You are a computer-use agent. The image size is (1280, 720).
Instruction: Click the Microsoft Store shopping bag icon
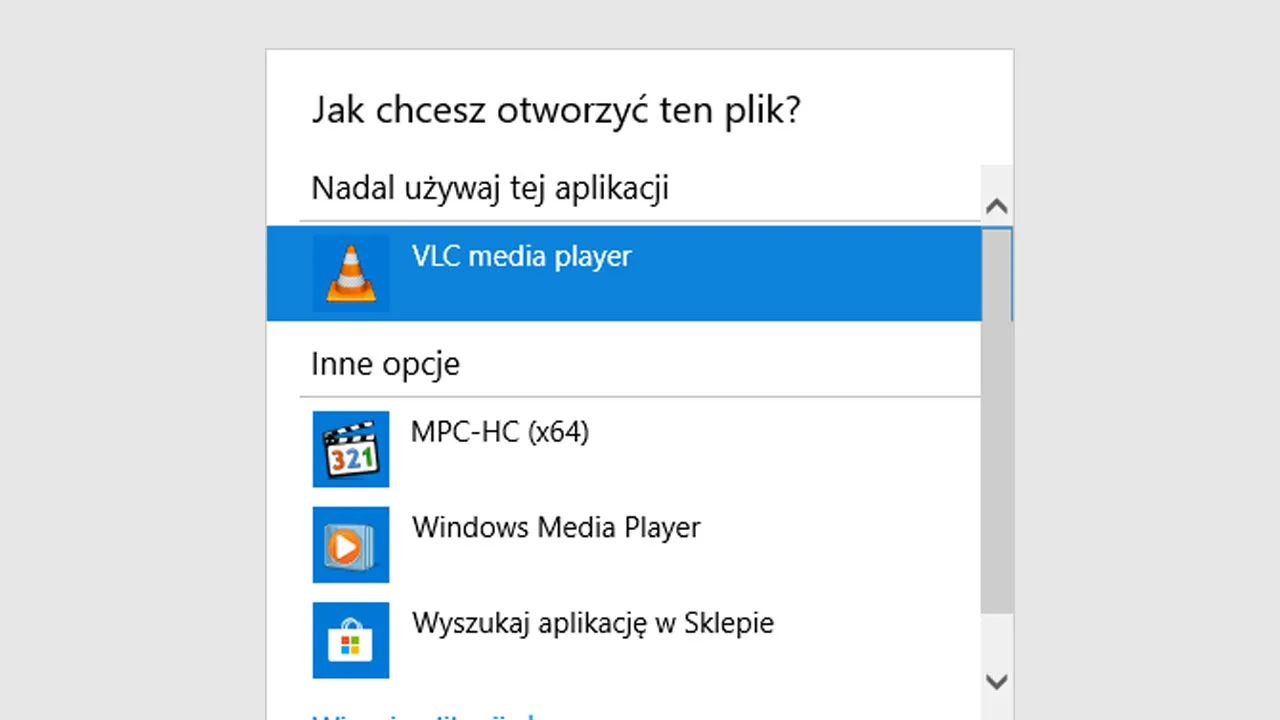[x=351, y=640]
